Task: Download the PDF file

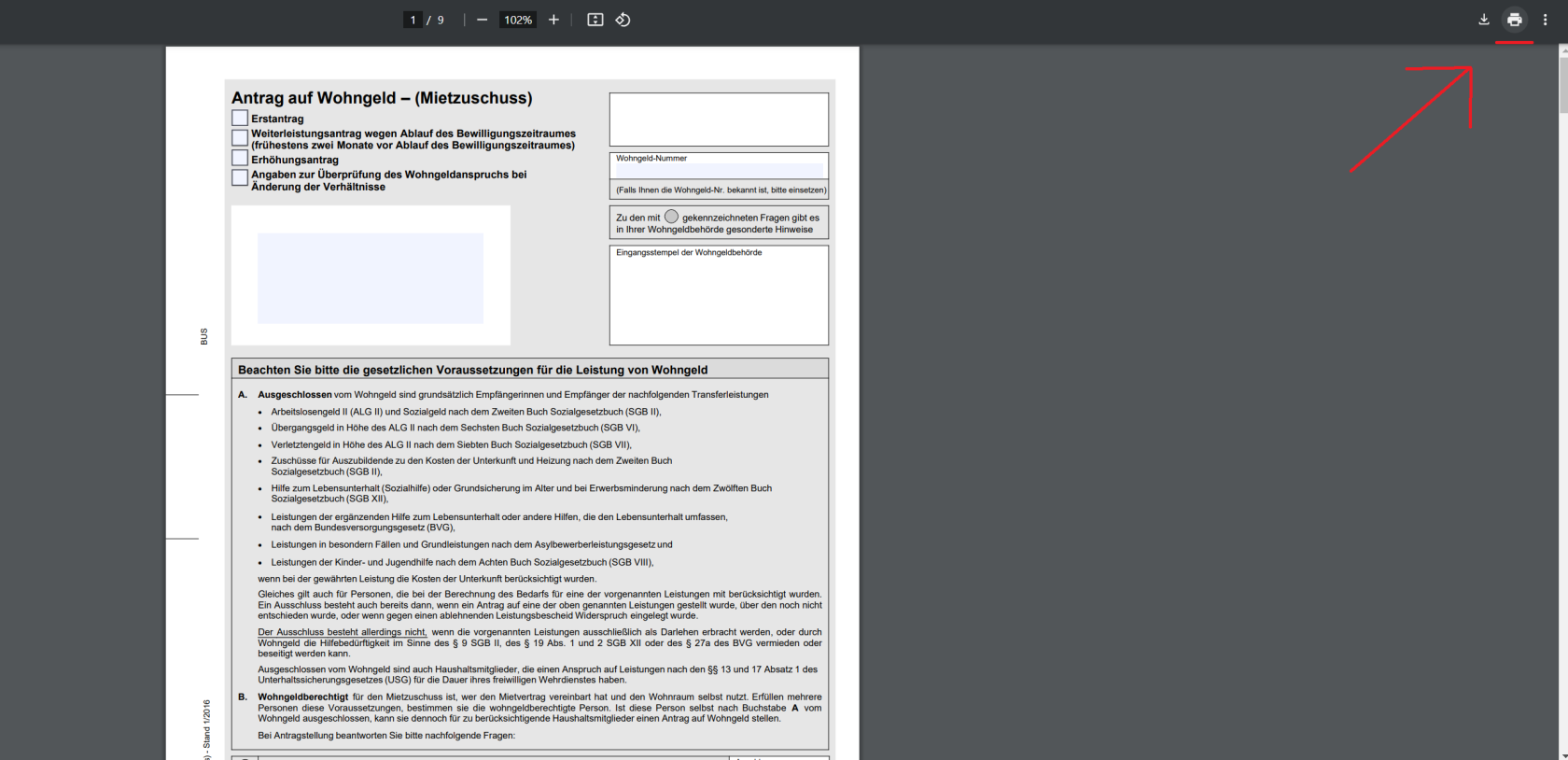Action: coord(1484,20)
